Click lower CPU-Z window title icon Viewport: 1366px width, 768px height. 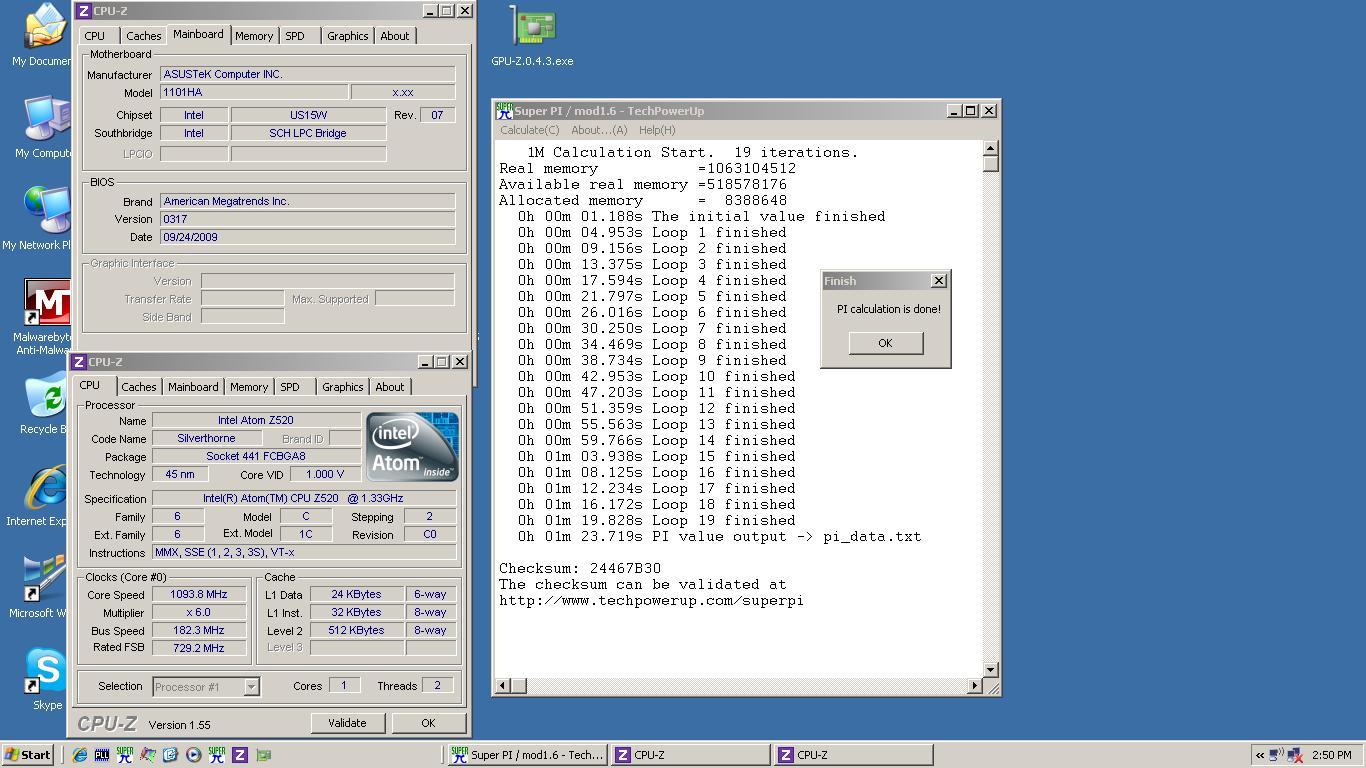(x=79, y=362)
